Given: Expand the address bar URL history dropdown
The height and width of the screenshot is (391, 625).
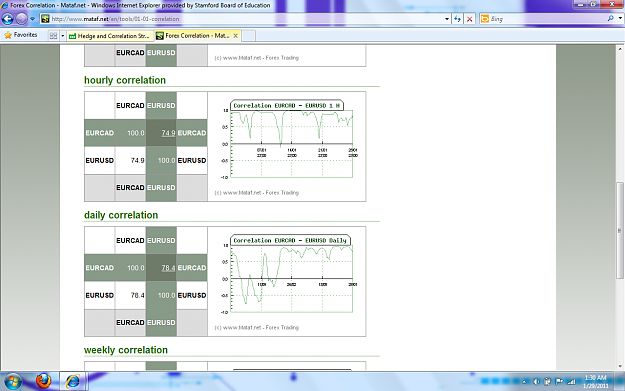Looking at the screenshot, I should [x=447, y=19].
